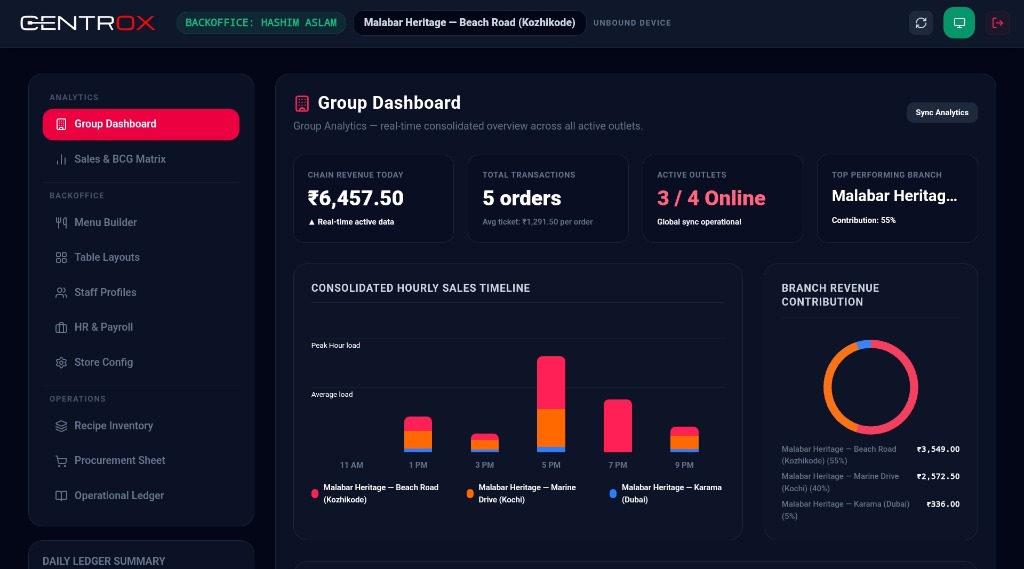View the Operational Ledger
This screenshot has width=1024, height=569.
[141, 496]
